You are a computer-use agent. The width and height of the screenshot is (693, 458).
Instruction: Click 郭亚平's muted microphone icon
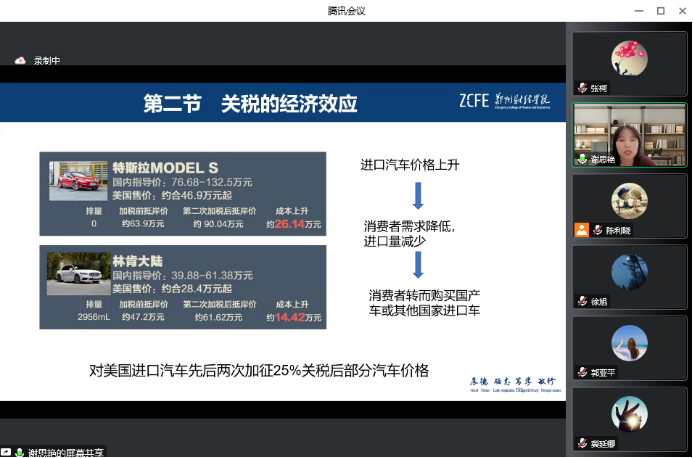pyautogui.click(x=582, y=372)
